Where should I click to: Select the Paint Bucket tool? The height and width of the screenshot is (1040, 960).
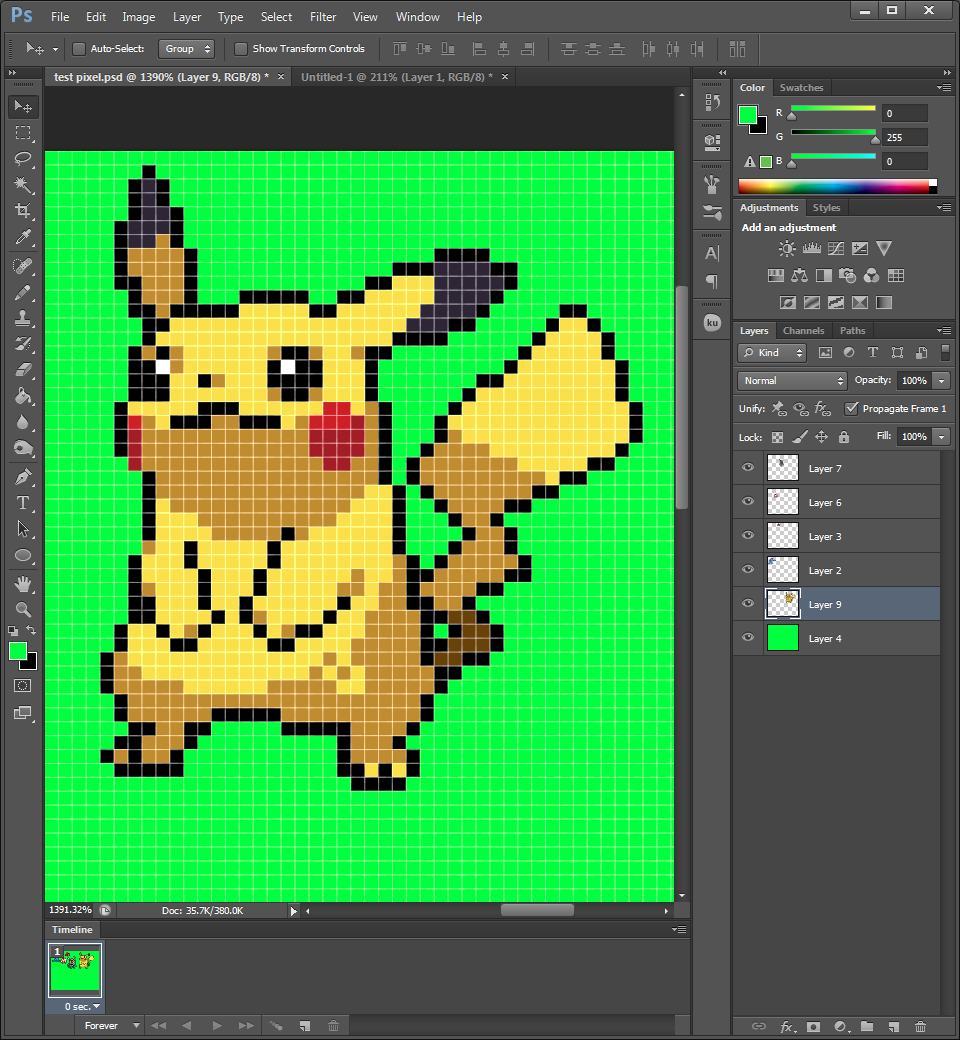23,396
